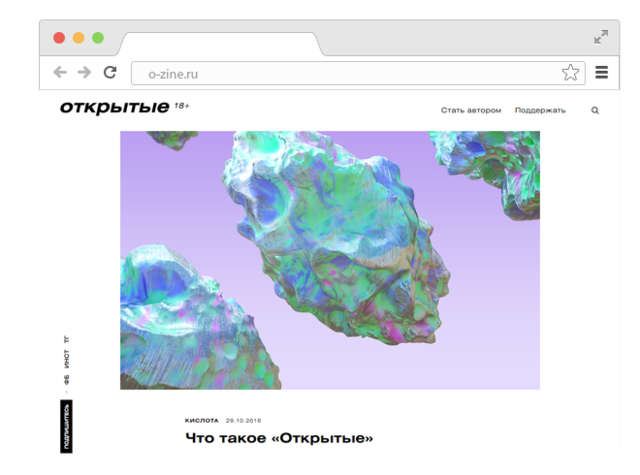Open the Стать автором menu link
Screen dimensions: 640x475
pyautogui.click(x=471, y=111)
